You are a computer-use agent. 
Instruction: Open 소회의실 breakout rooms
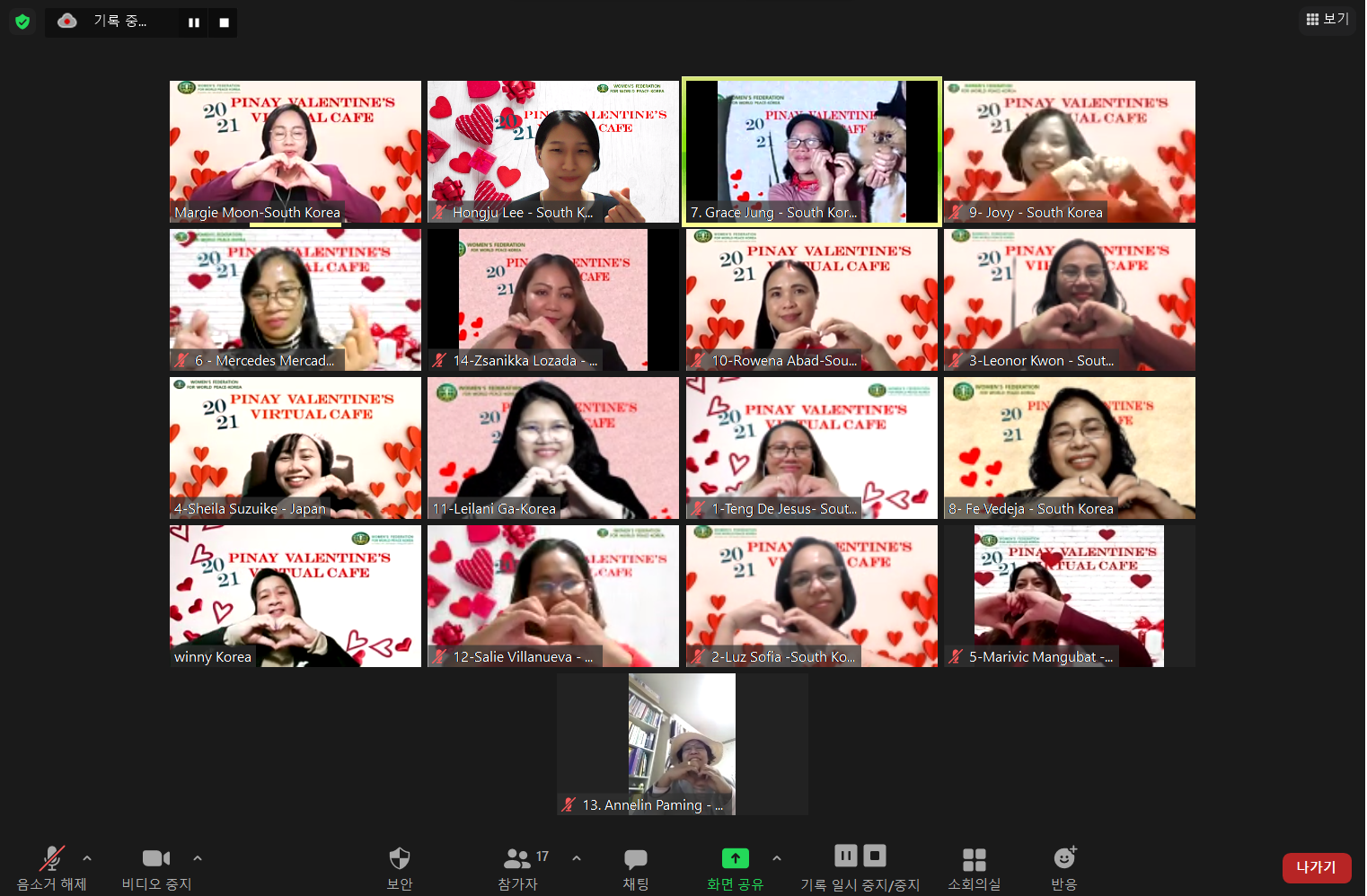(974, 867)
